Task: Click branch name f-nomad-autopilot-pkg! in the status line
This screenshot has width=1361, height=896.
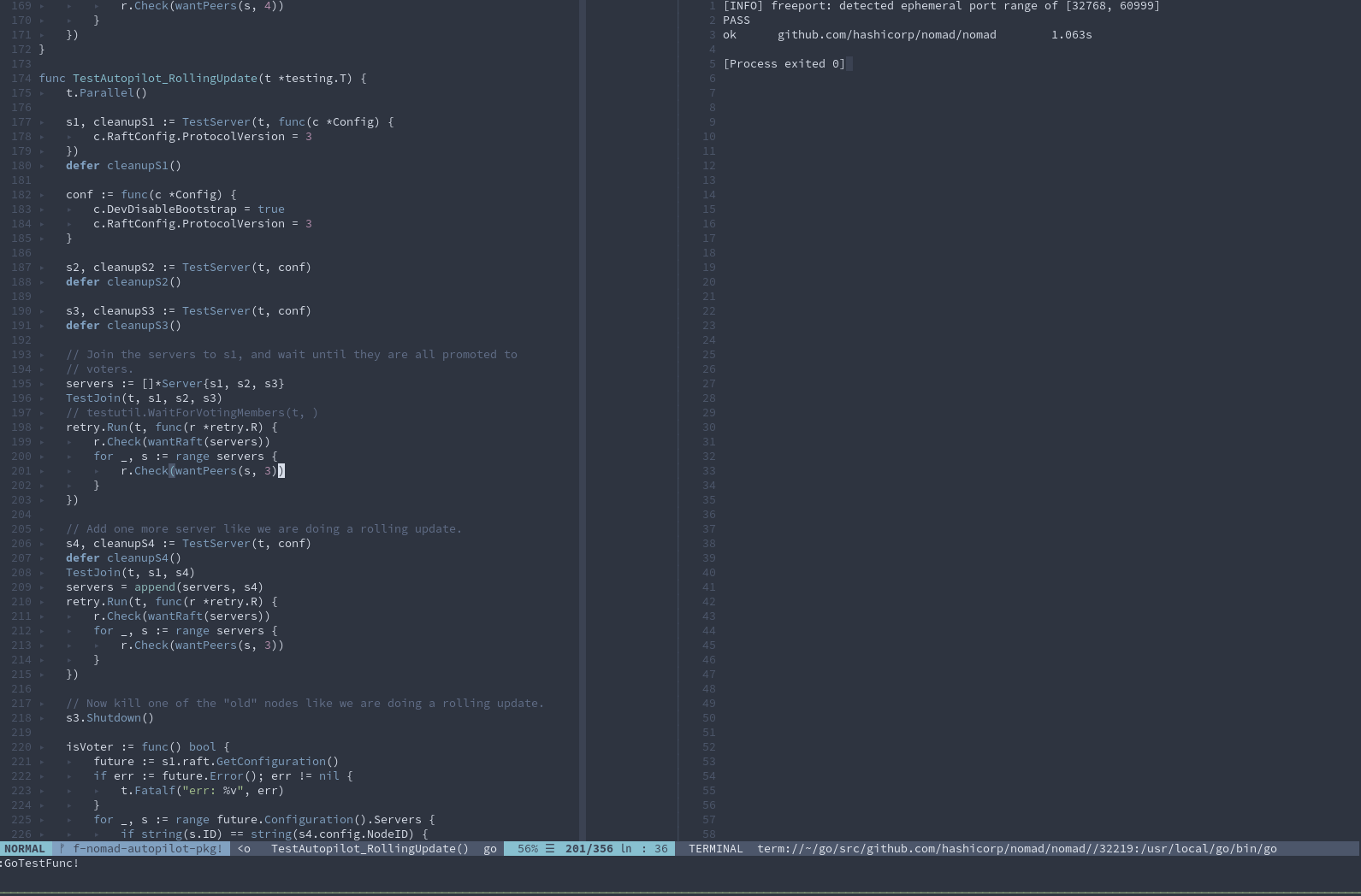Action: (x=147, y=849)
